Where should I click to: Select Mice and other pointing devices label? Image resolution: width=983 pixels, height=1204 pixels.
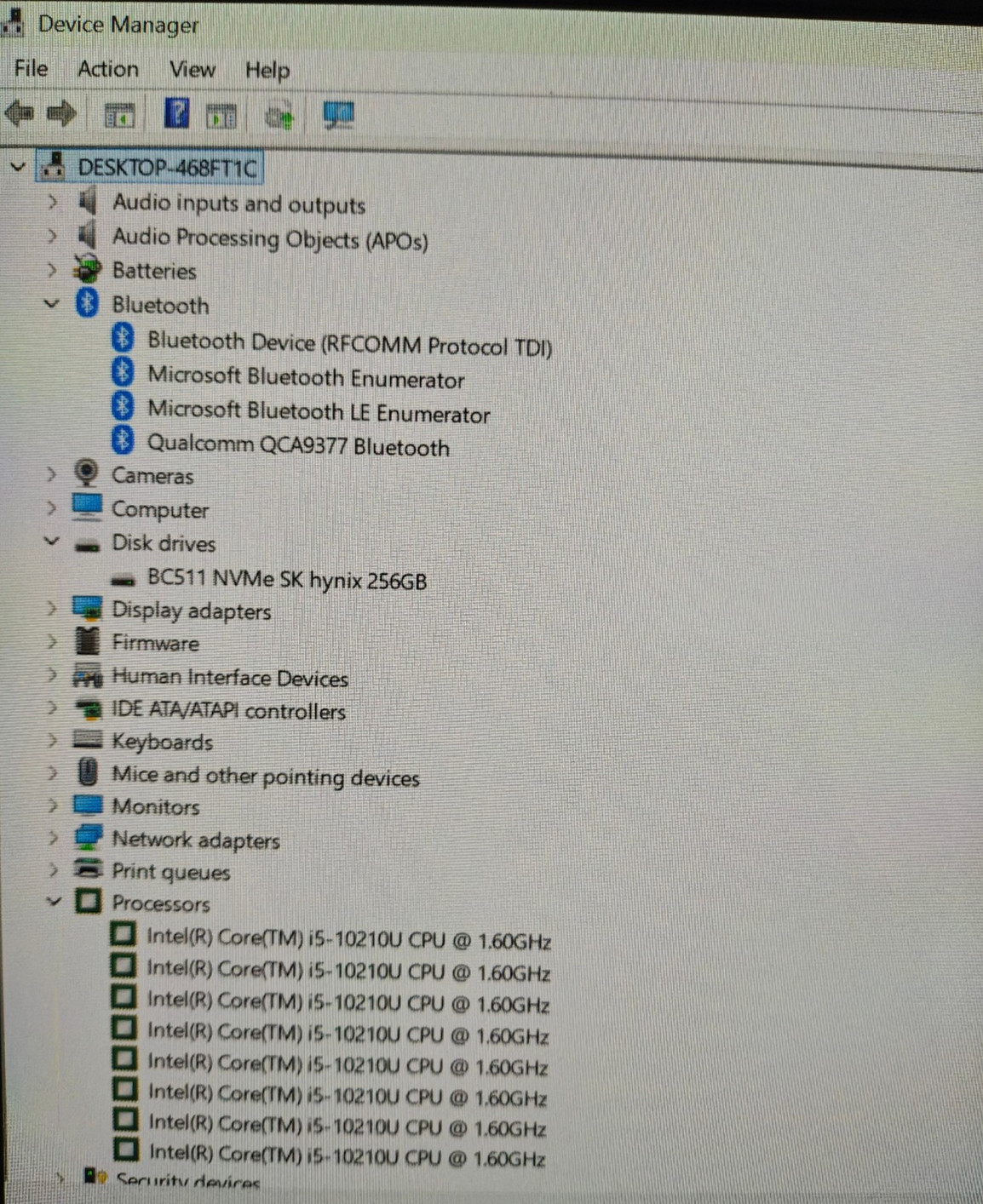click(266, 776)
